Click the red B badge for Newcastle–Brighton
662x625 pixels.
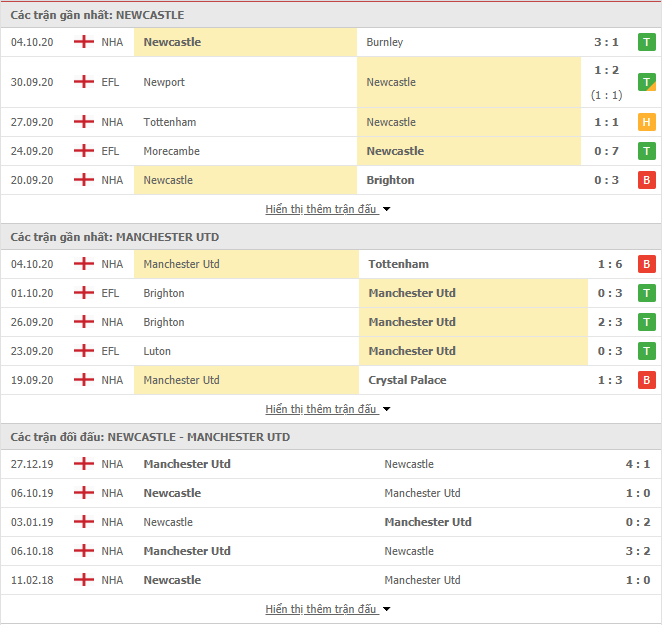pyautogui.click(x=646, y=180)
